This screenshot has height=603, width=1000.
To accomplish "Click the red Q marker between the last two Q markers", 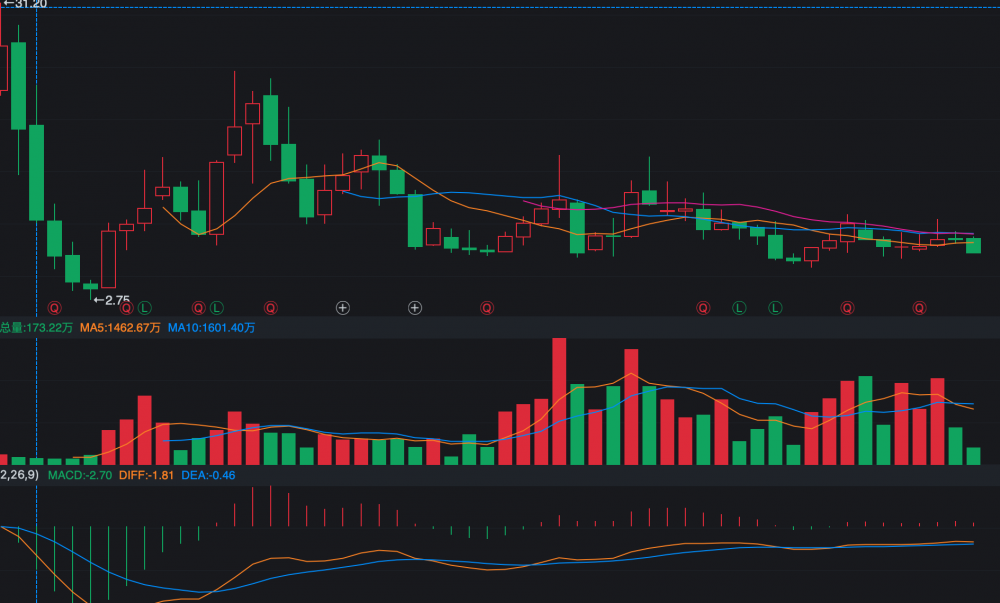I will [847, 308].
